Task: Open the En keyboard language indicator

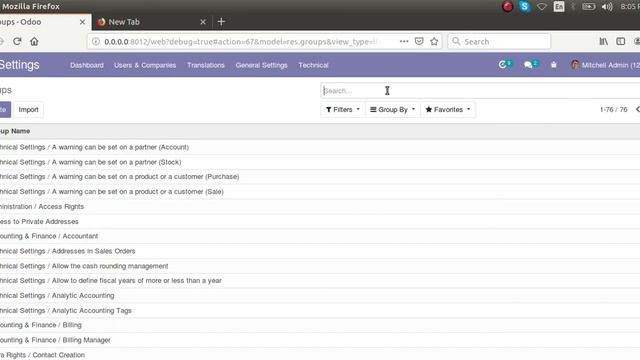Action: 559,7
